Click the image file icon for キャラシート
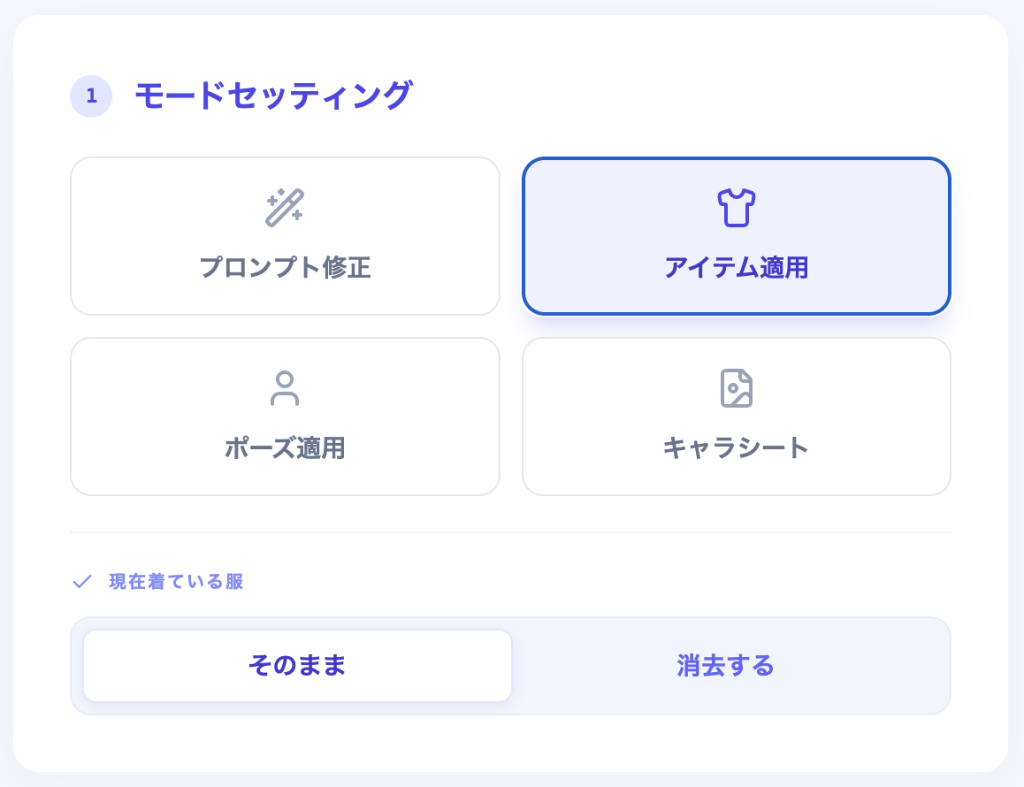The image size is (1024, 787). coord(736,388)
